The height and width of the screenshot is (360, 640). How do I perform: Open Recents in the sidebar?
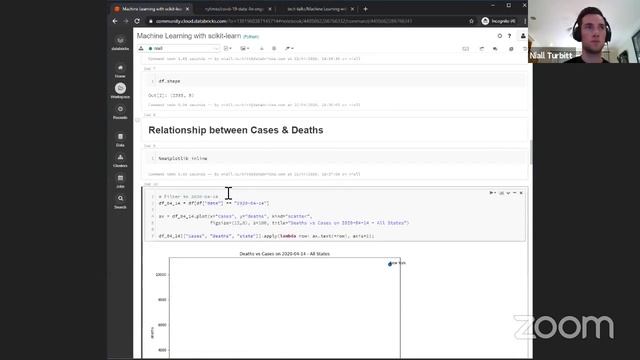pos(120,112)
